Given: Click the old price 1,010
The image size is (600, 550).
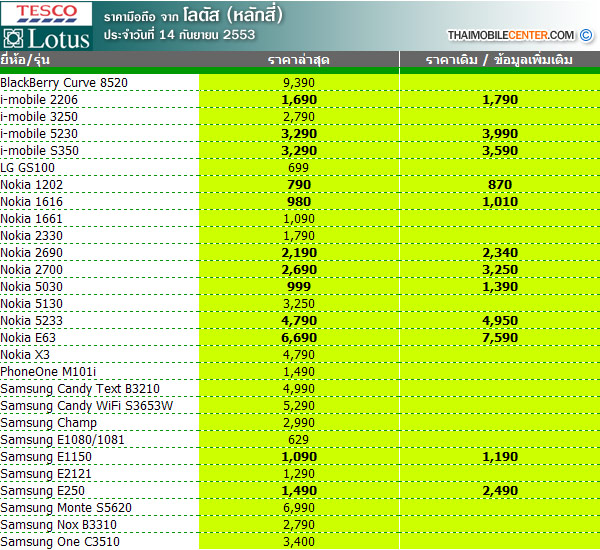Looking at the screenshot, I should (x=500, y=202).
